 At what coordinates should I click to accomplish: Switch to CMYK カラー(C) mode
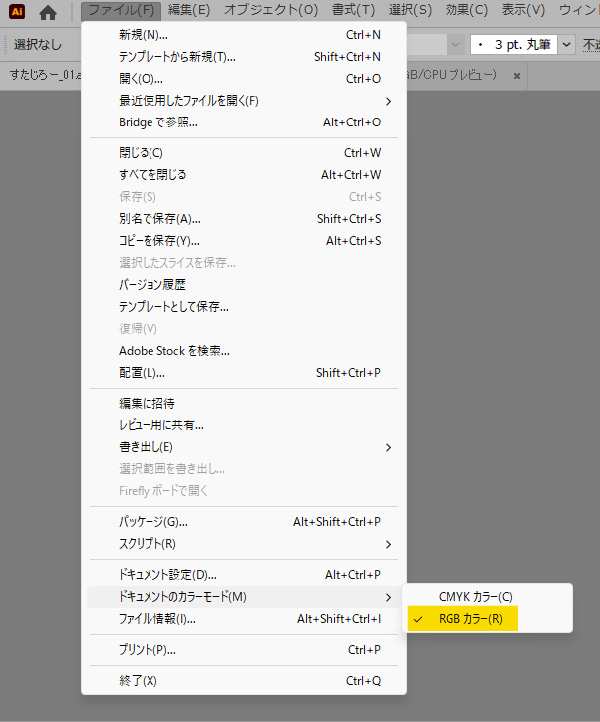(488, 597)
